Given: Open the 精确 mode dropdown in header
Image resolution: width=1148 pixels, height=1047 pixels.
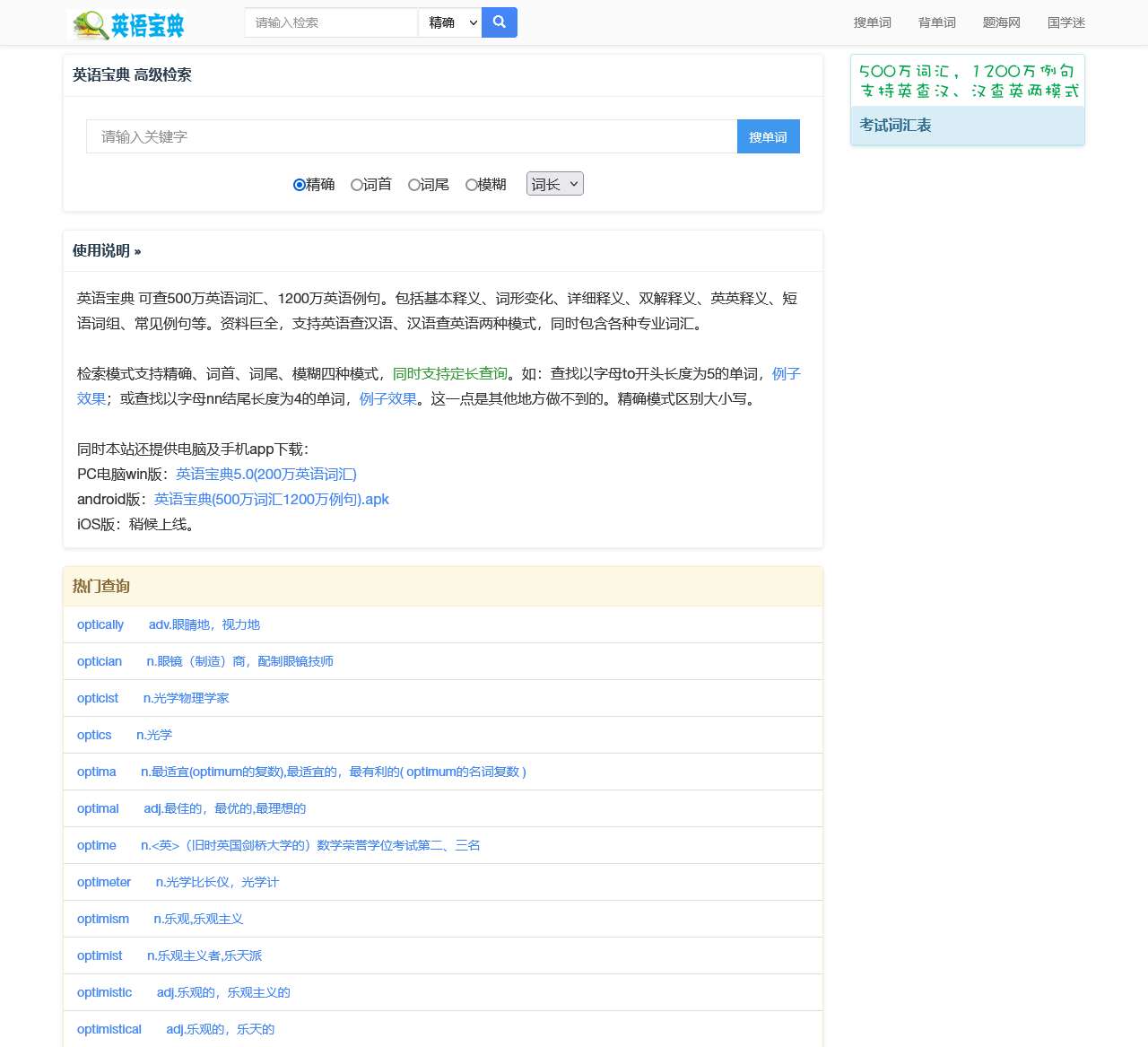Looking at the screenshot, I should tap(450, 22).
